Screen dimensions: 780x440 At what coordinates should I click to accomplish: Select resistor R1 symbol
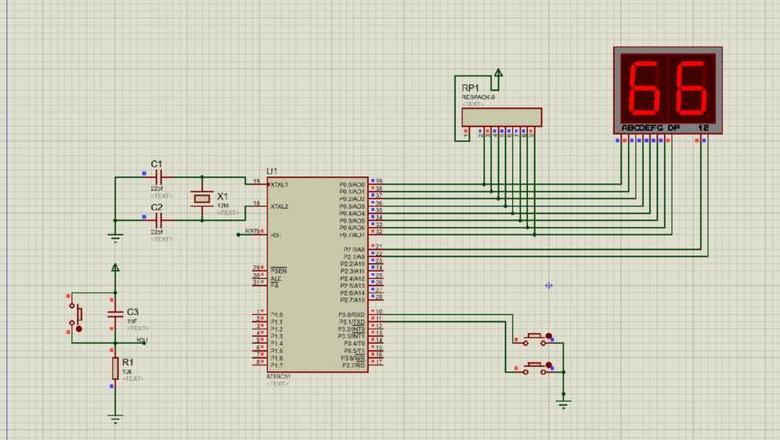[115, 368]
